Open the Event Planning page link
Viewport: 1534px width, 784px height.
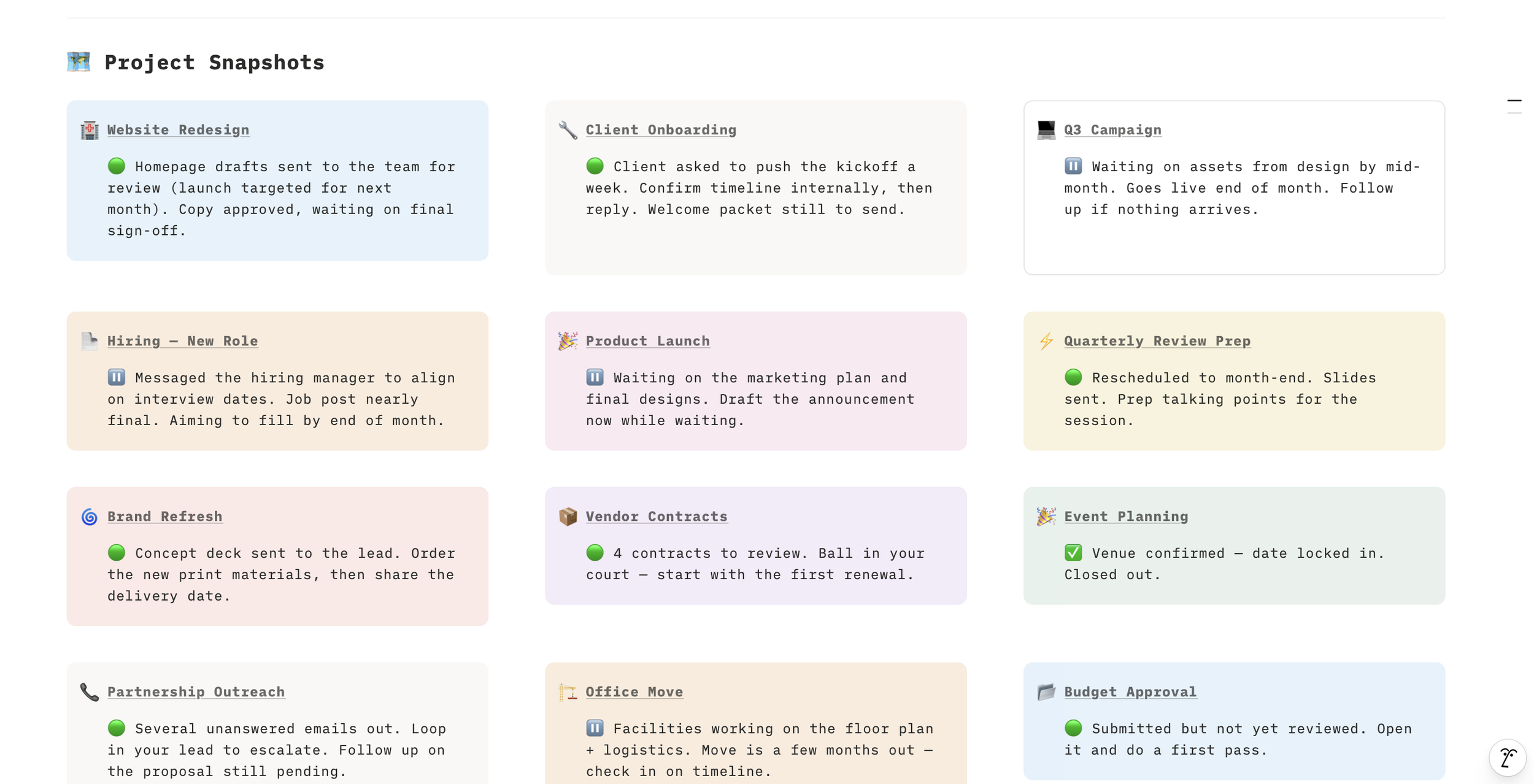pyautogui.click(x=1126, y=517)
